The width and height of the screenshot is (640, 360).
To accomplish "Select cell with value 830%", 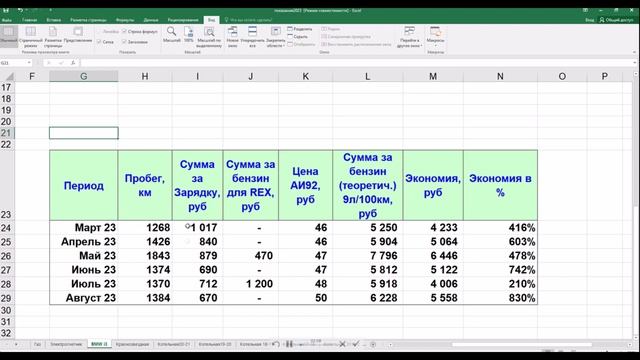I will point(500,298).
